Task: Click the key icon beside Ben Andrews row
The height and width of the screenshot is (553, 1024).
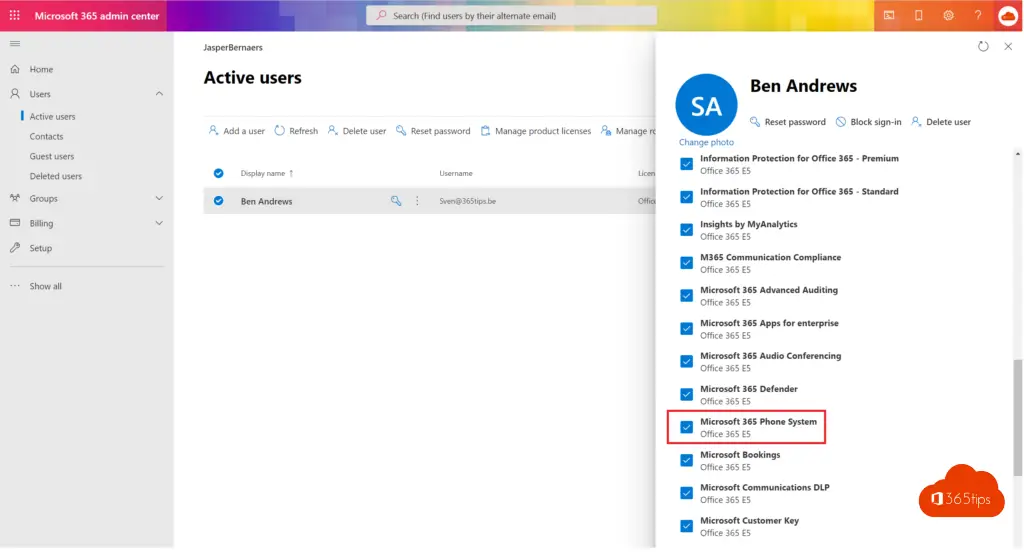Action: coord(396,201)
